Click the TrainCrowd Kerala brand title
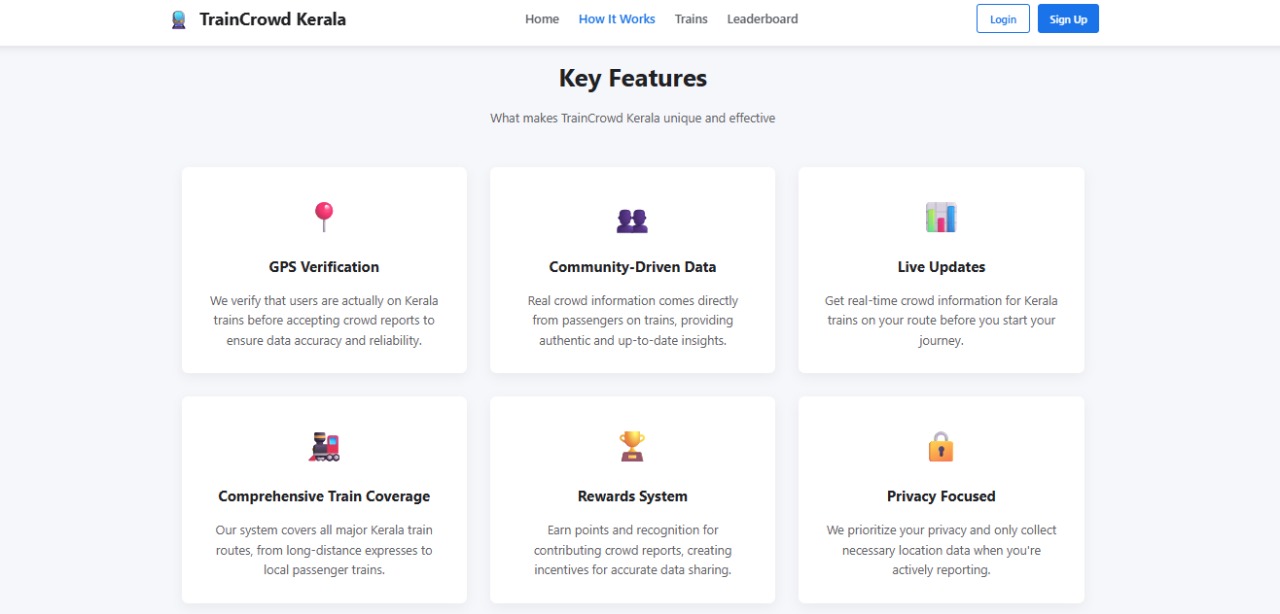The width and height of the screenshot is (1280, 614). point(273,19)
